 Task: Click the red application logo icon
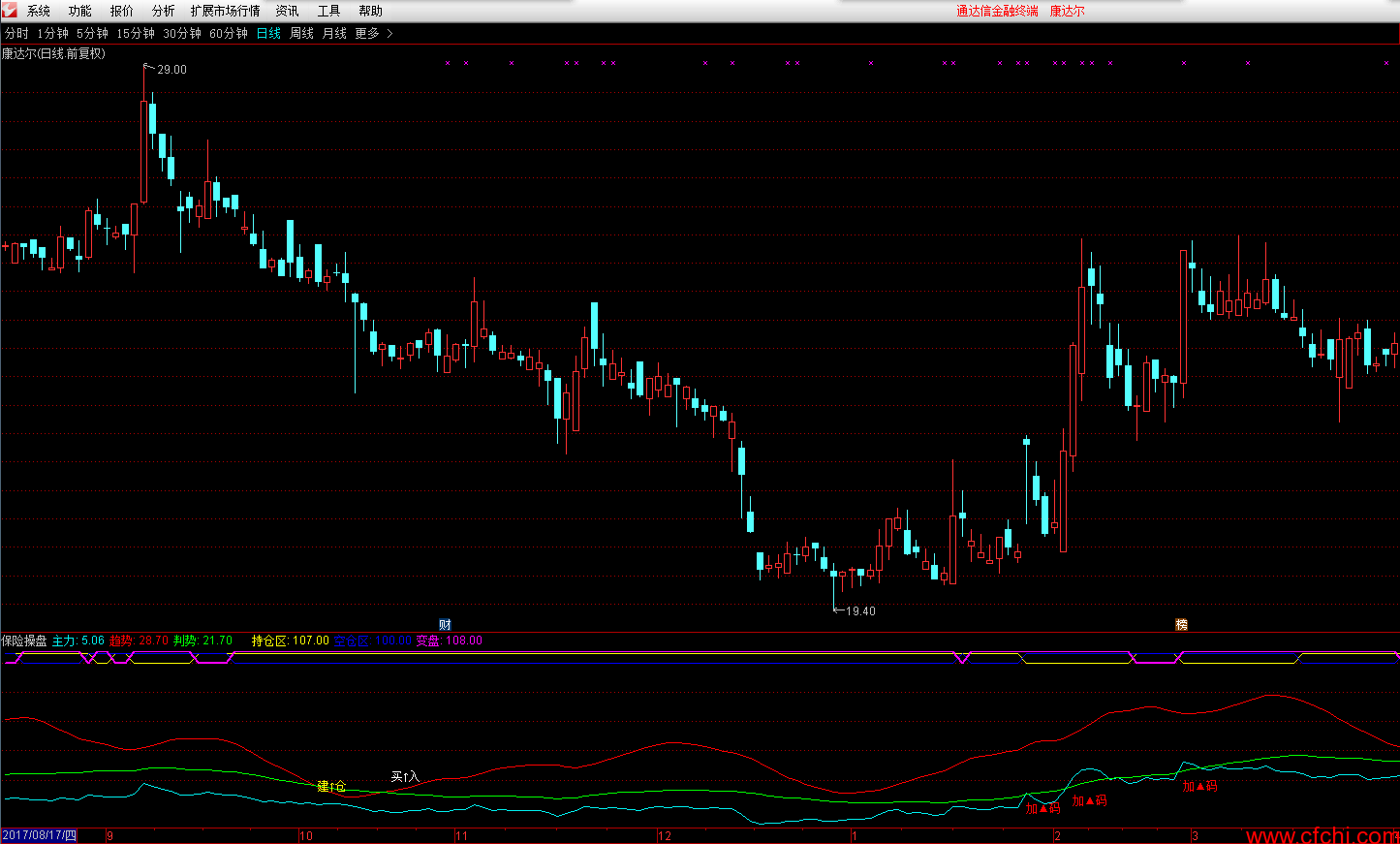(10, 11)
